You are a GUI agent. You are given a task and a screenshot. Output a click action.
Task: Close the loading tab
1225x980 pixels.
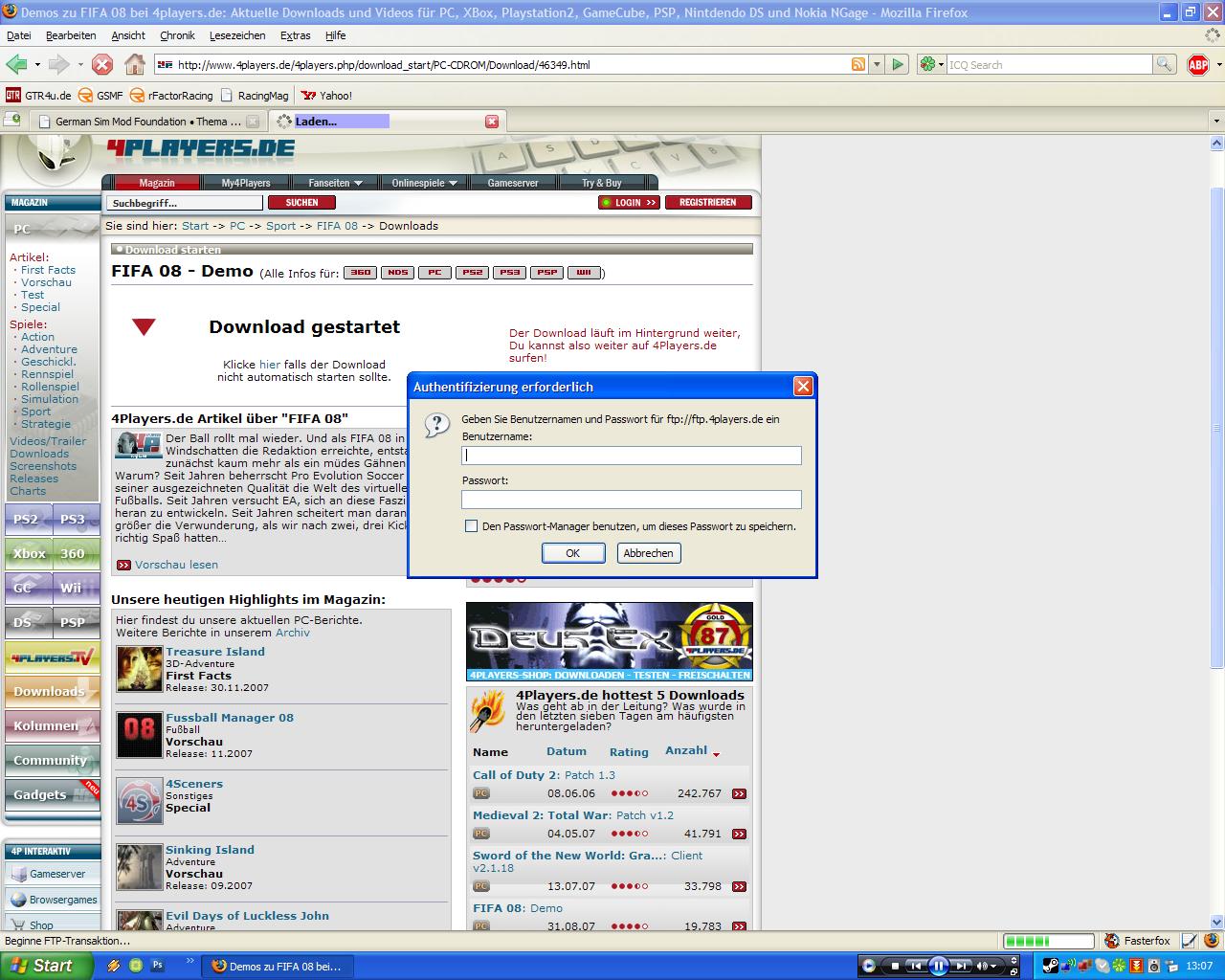click(492, 122)
